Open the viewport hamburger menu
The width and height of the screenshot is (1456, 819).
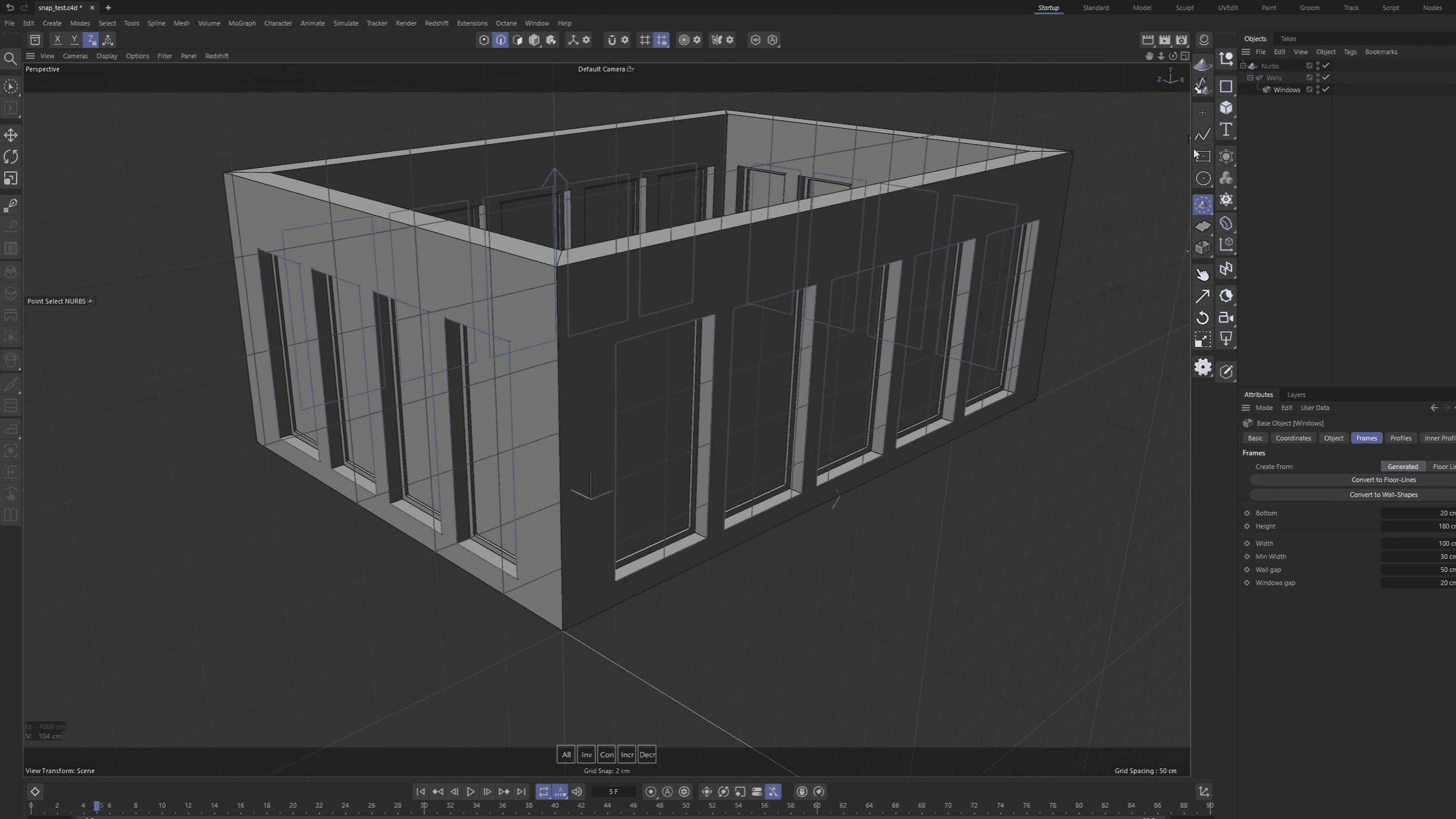[x=30, y=56]
